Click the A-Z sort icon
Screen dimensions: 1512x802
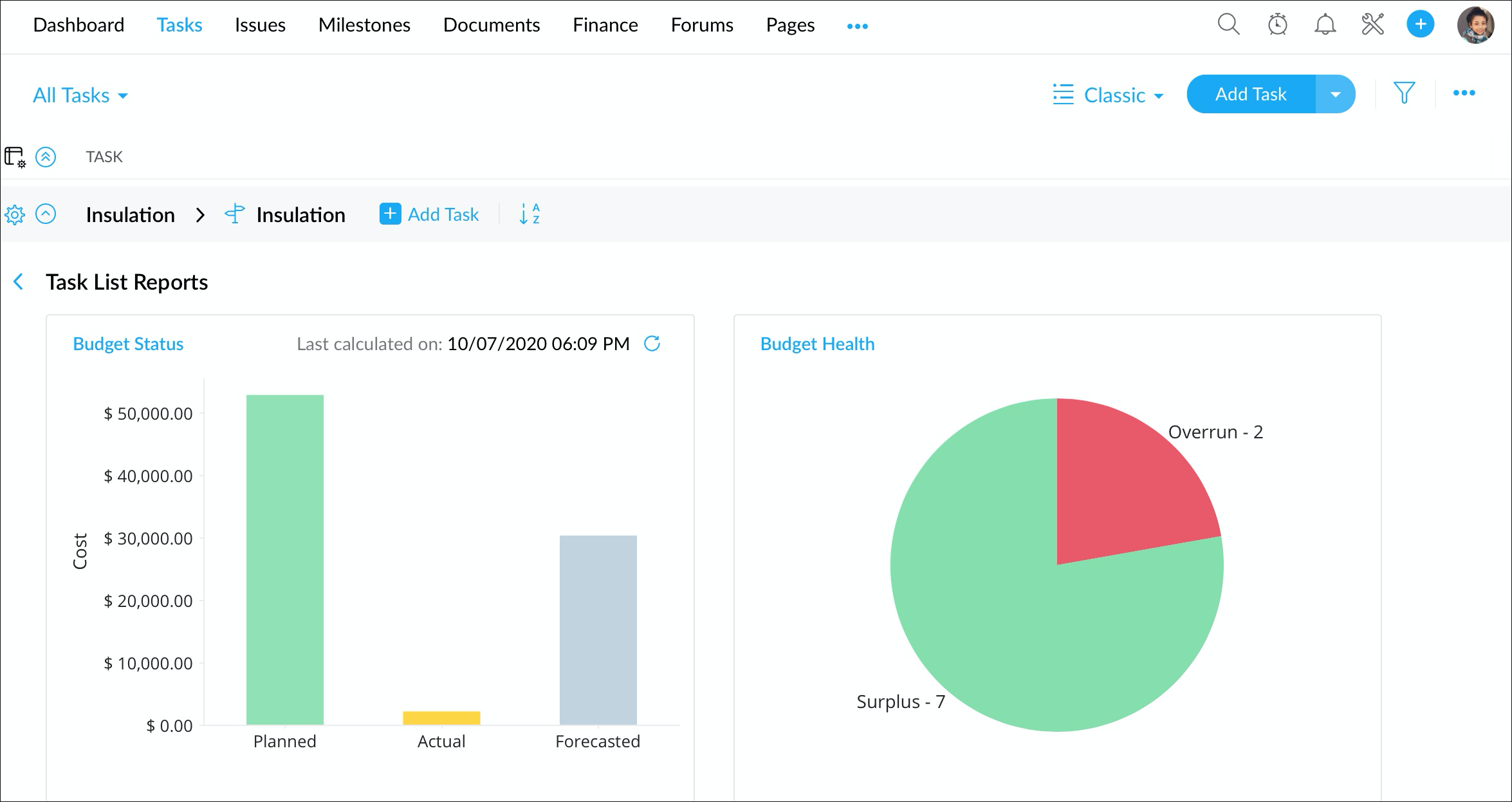(x=529, y=214)
